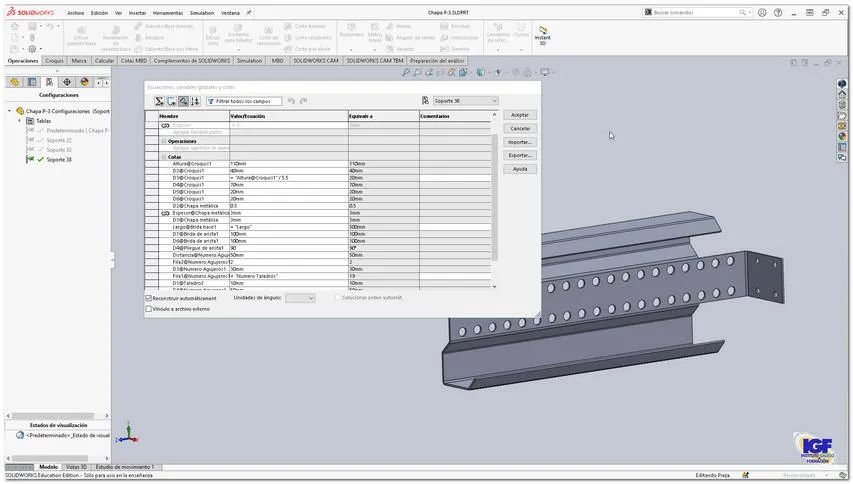Switch to Sketch Equation View icon
The width and height of the screenshot is (853, 484).
[x=171, y=101]
